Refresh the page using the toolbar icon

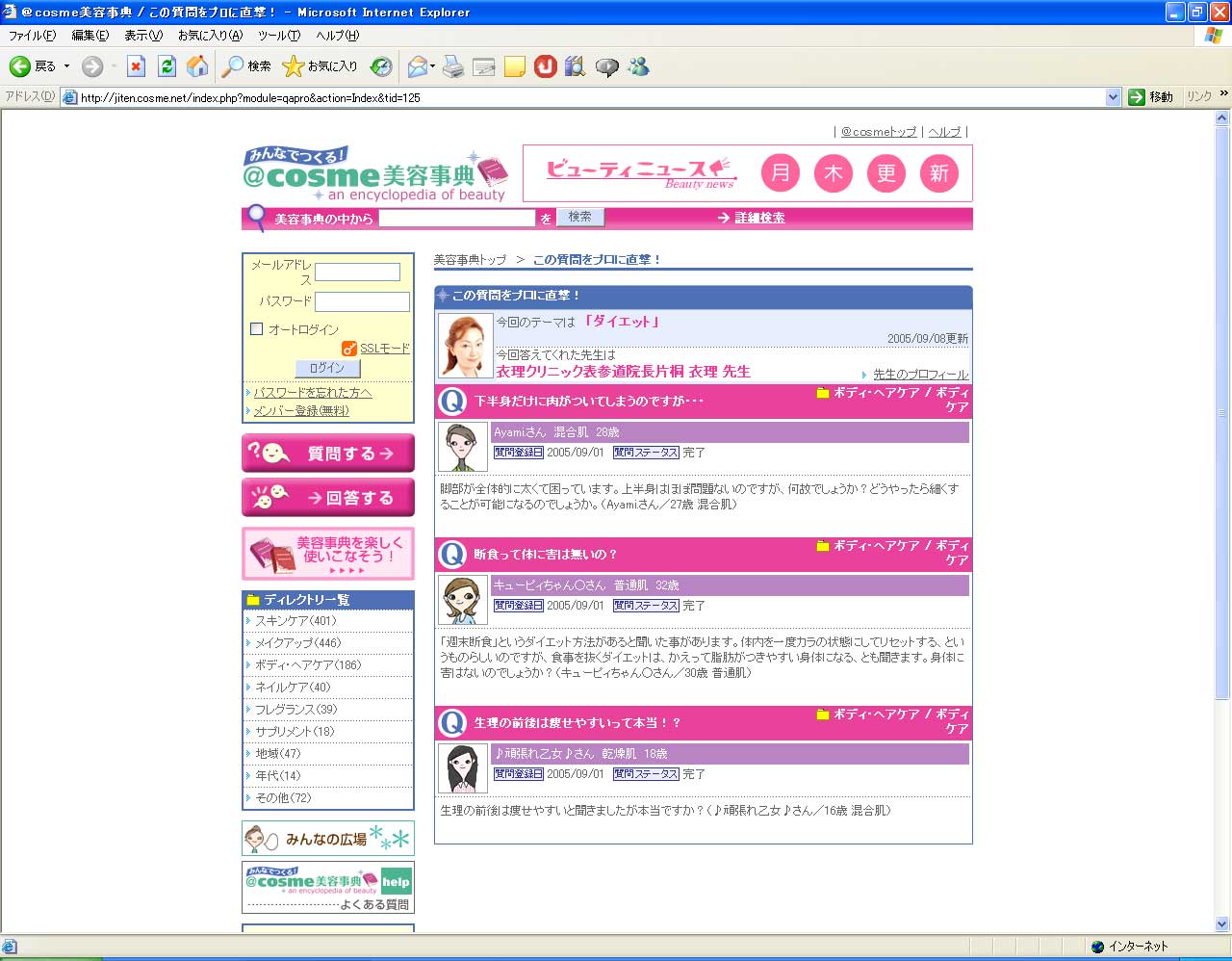167,66
